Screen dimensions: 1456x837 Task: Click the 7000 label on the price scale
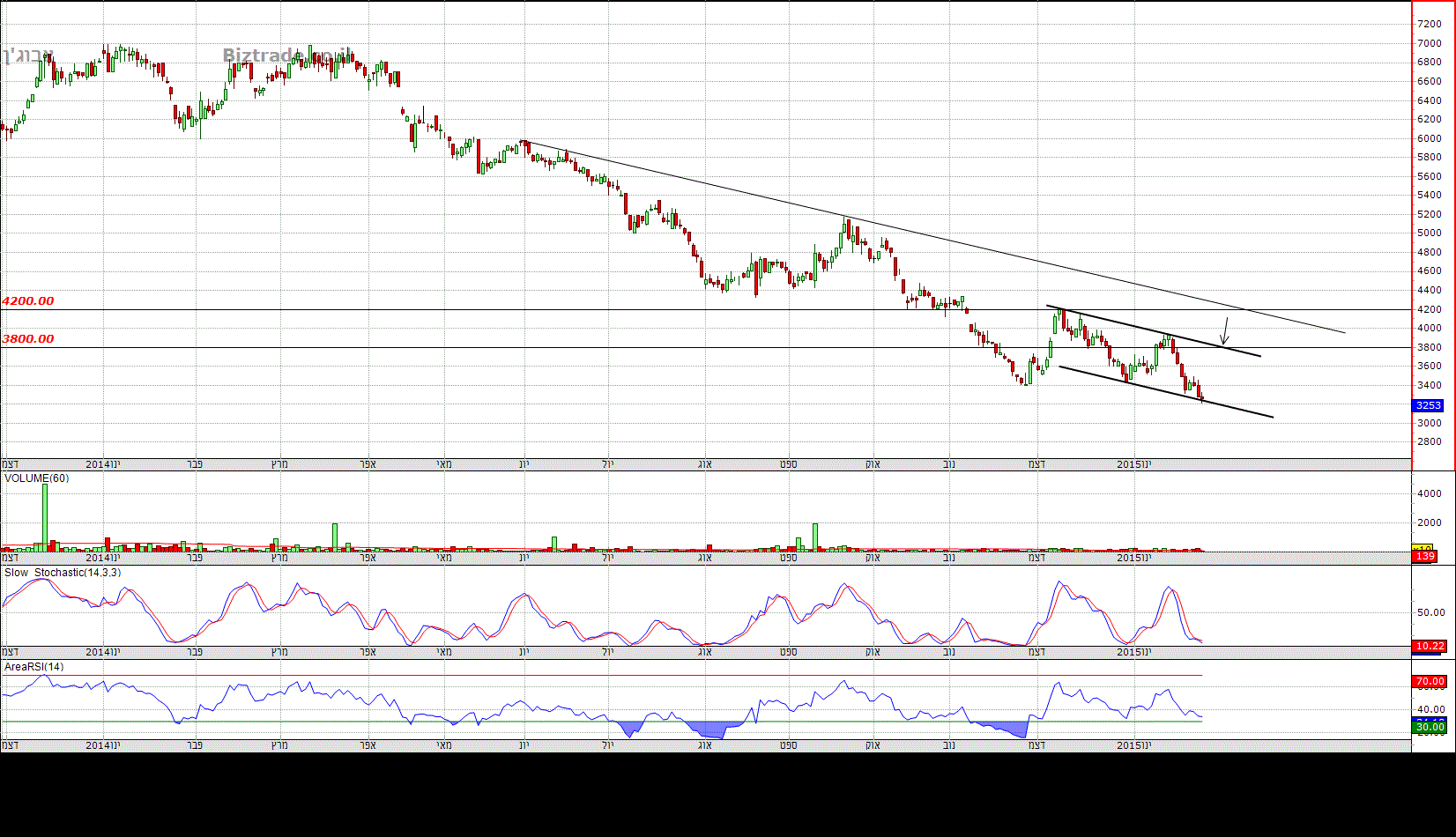tap(1429, 43)
